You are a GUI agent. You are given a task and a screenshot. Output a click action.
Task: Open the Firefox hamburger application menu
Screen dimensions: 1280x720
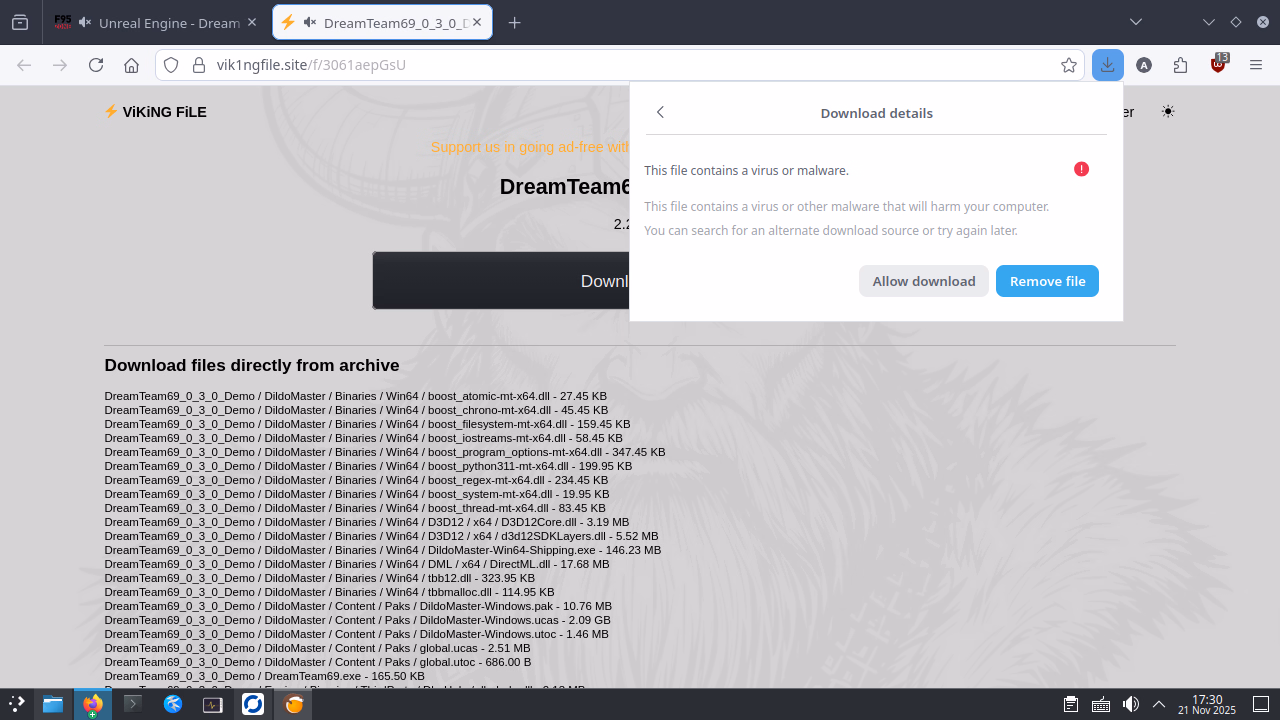click(x=1256, y=65)
